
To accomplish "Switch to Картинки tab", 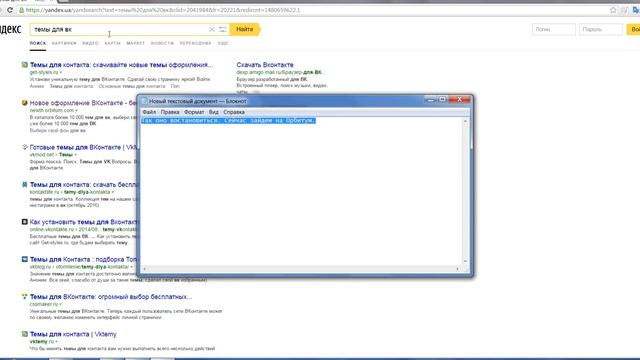I will click(x=64, y=43).
